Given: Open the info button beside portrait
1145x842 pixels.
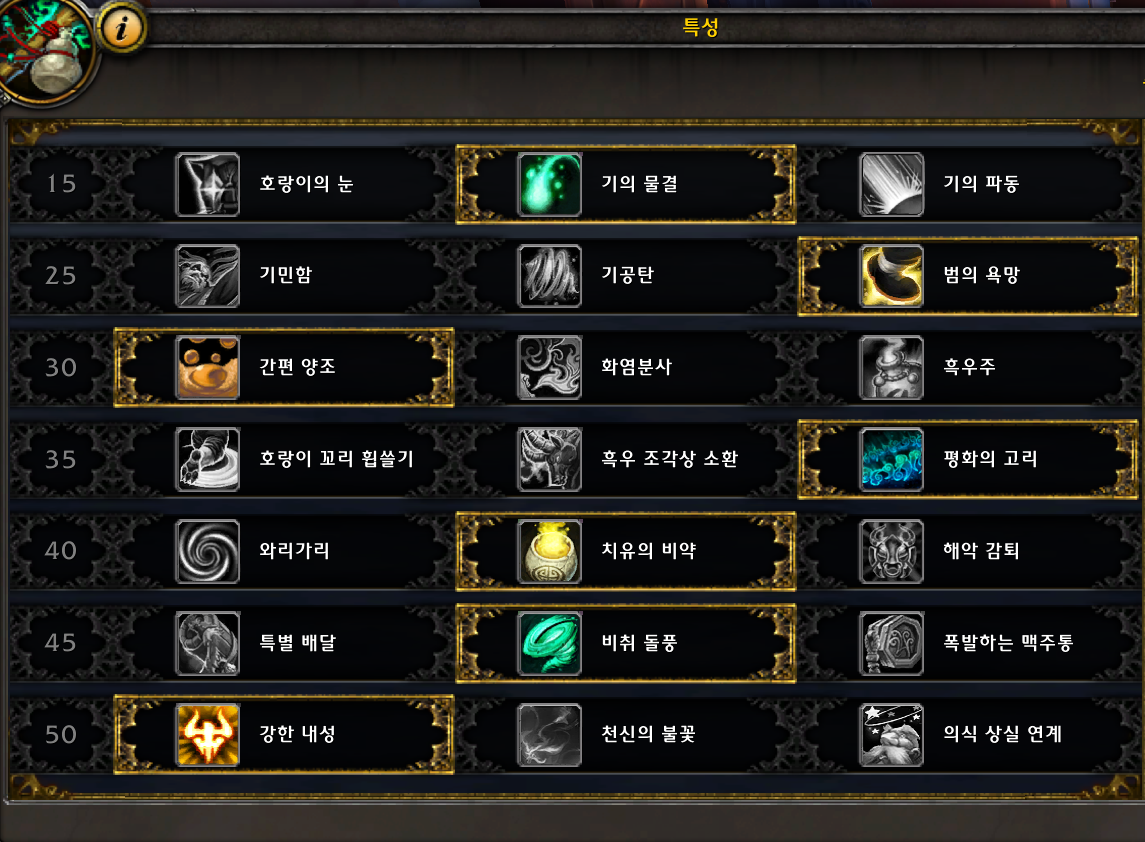Looking at the screenshot, I should pyautogui.click(x=122, y=28).
